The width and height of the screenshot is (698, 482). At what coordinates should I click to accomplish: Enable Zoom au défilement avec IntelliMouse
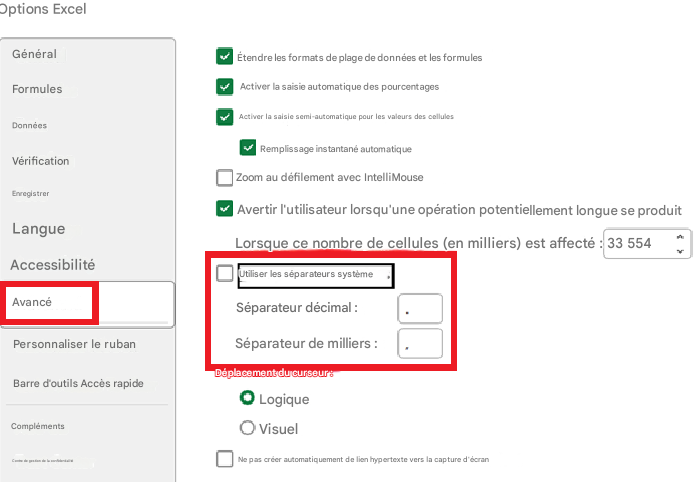coord(224,177)
